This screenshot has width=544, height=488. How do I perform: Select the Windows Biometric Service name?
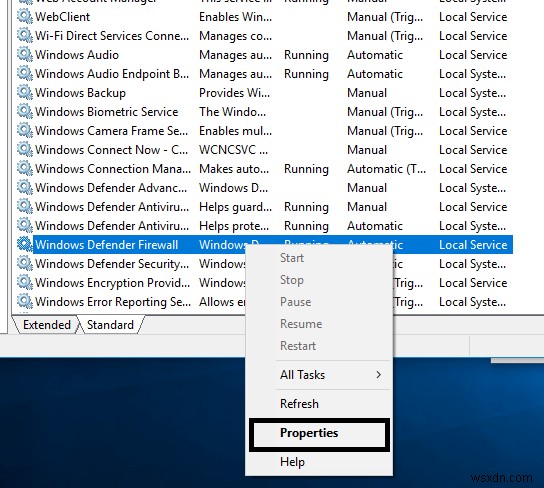[107, 112]
